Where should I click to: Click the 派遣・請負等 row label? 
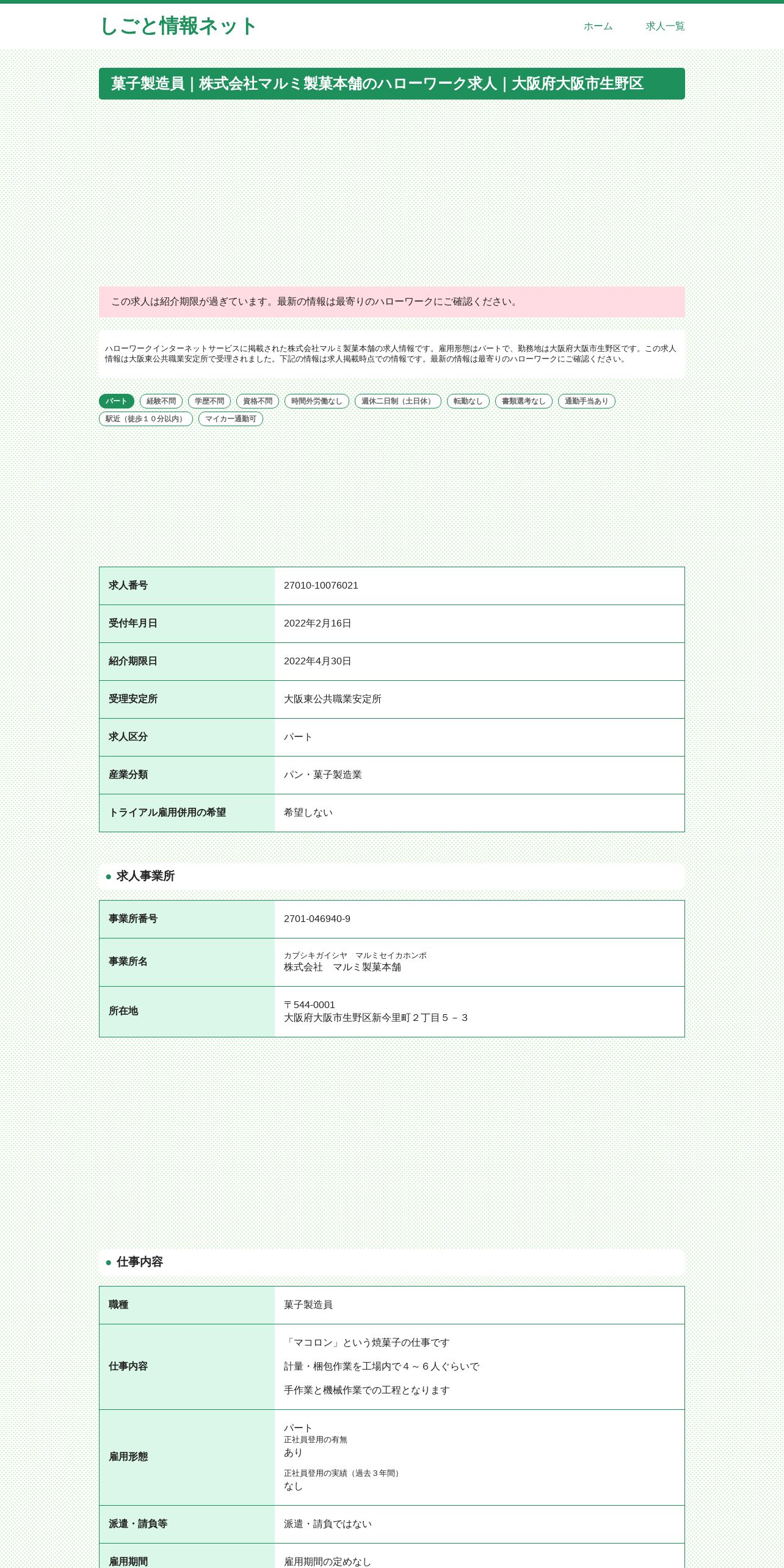click(138, 1524)
